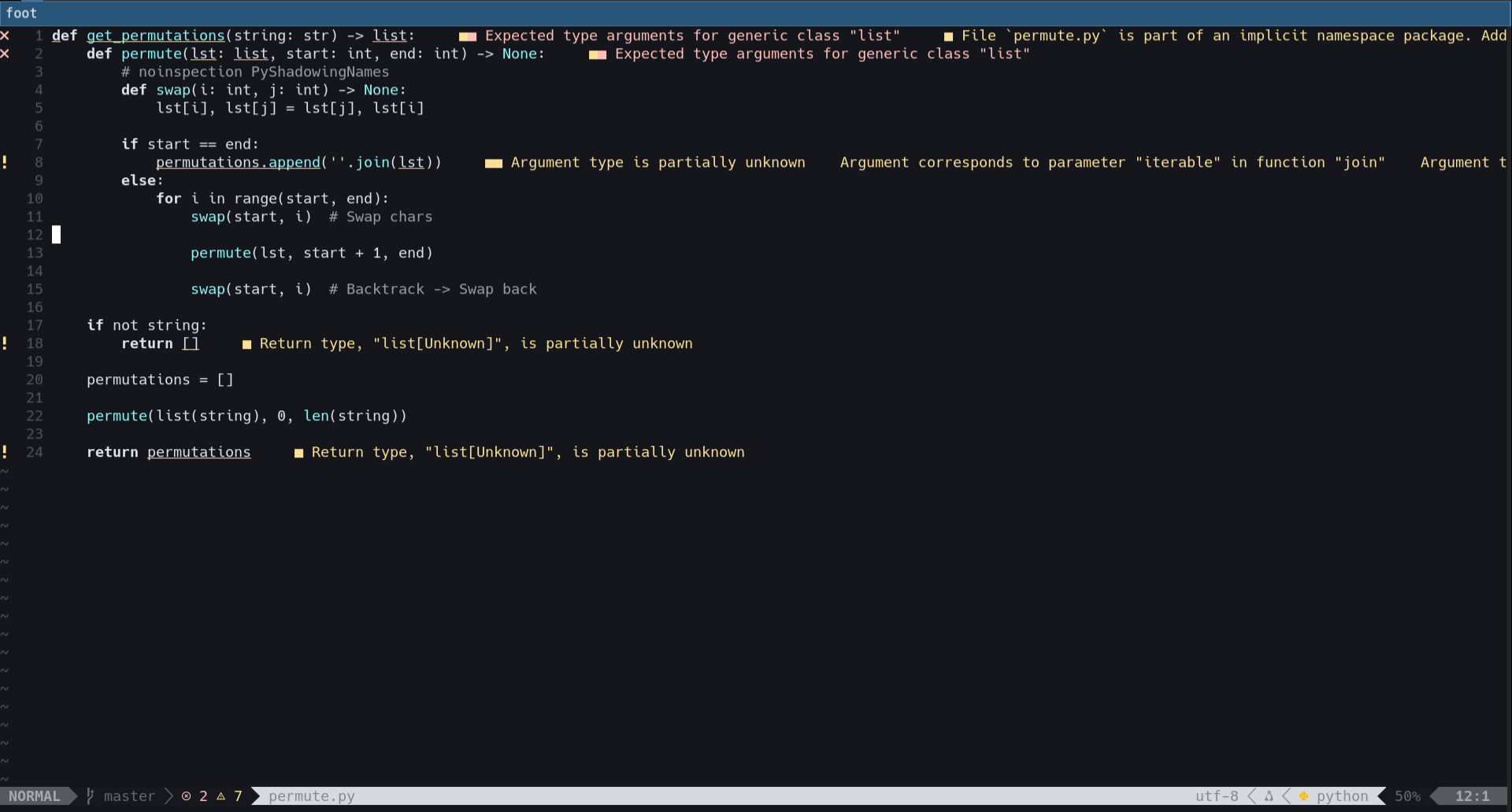
Task: Click the permute.py filename in statusline
Action: pyautogui.click(x=311, y=796)
